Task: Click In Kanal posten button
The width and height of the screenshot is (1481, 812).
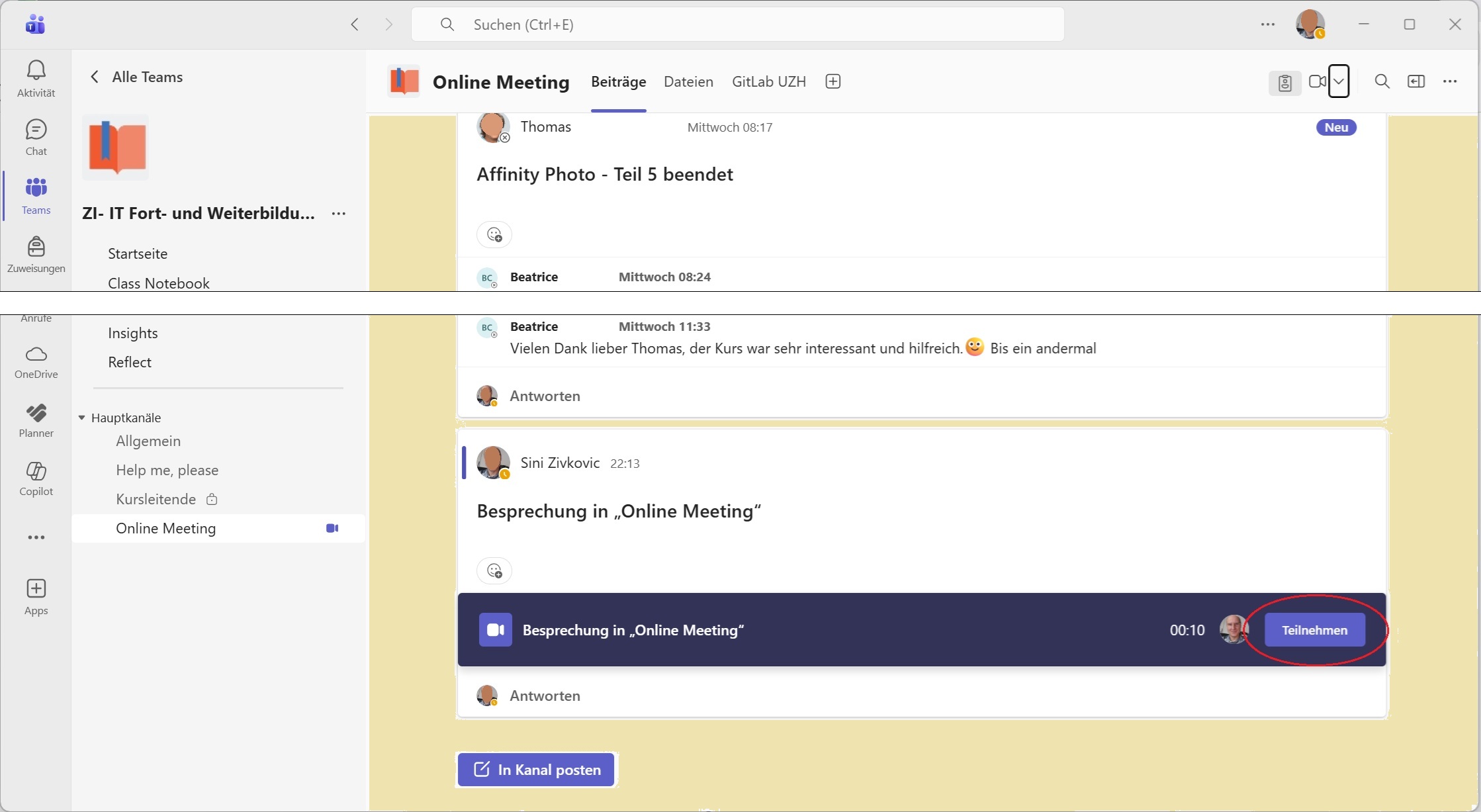Action: 536,770
